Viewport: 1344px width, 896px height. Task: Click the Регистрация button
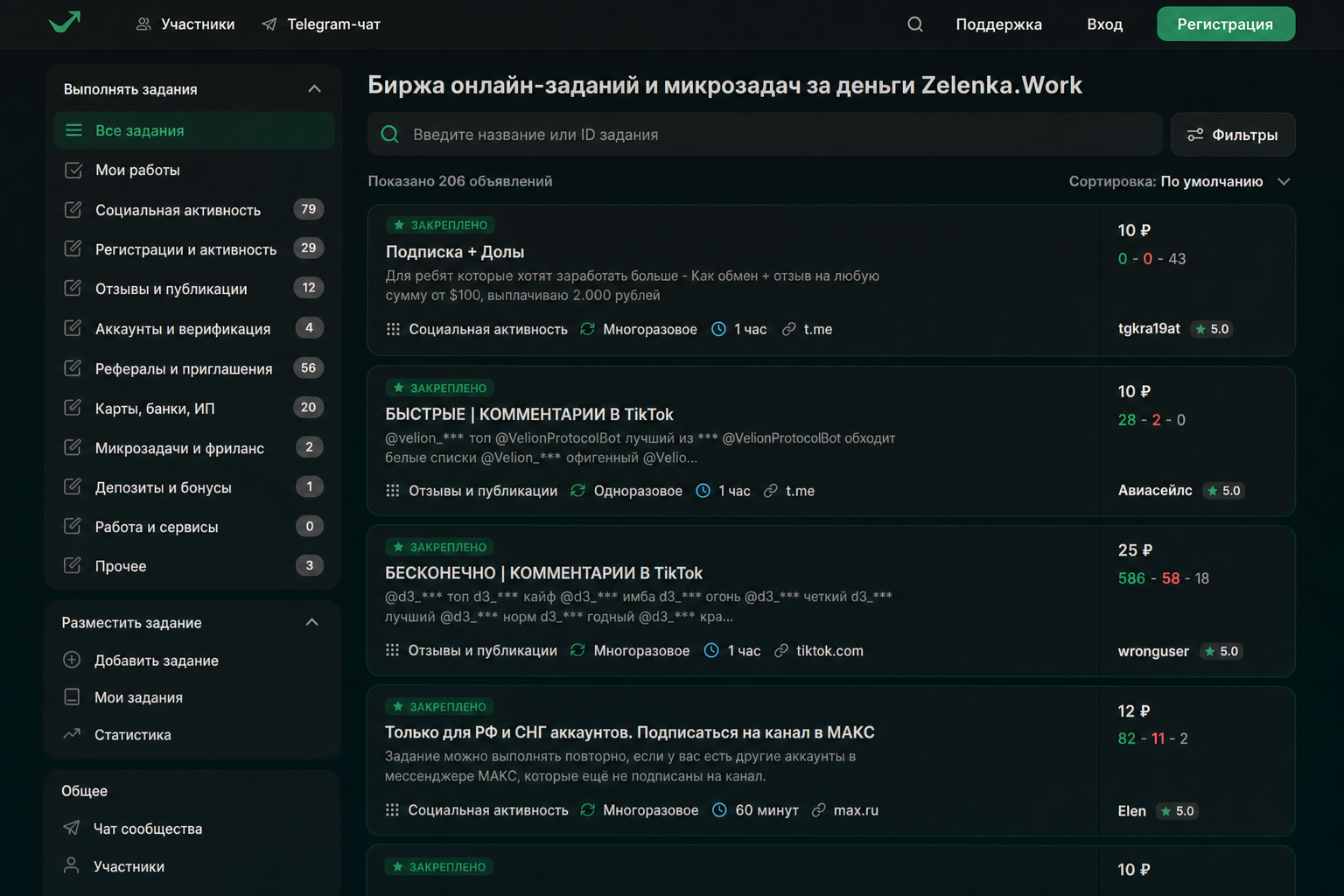tap(1226, 24)
